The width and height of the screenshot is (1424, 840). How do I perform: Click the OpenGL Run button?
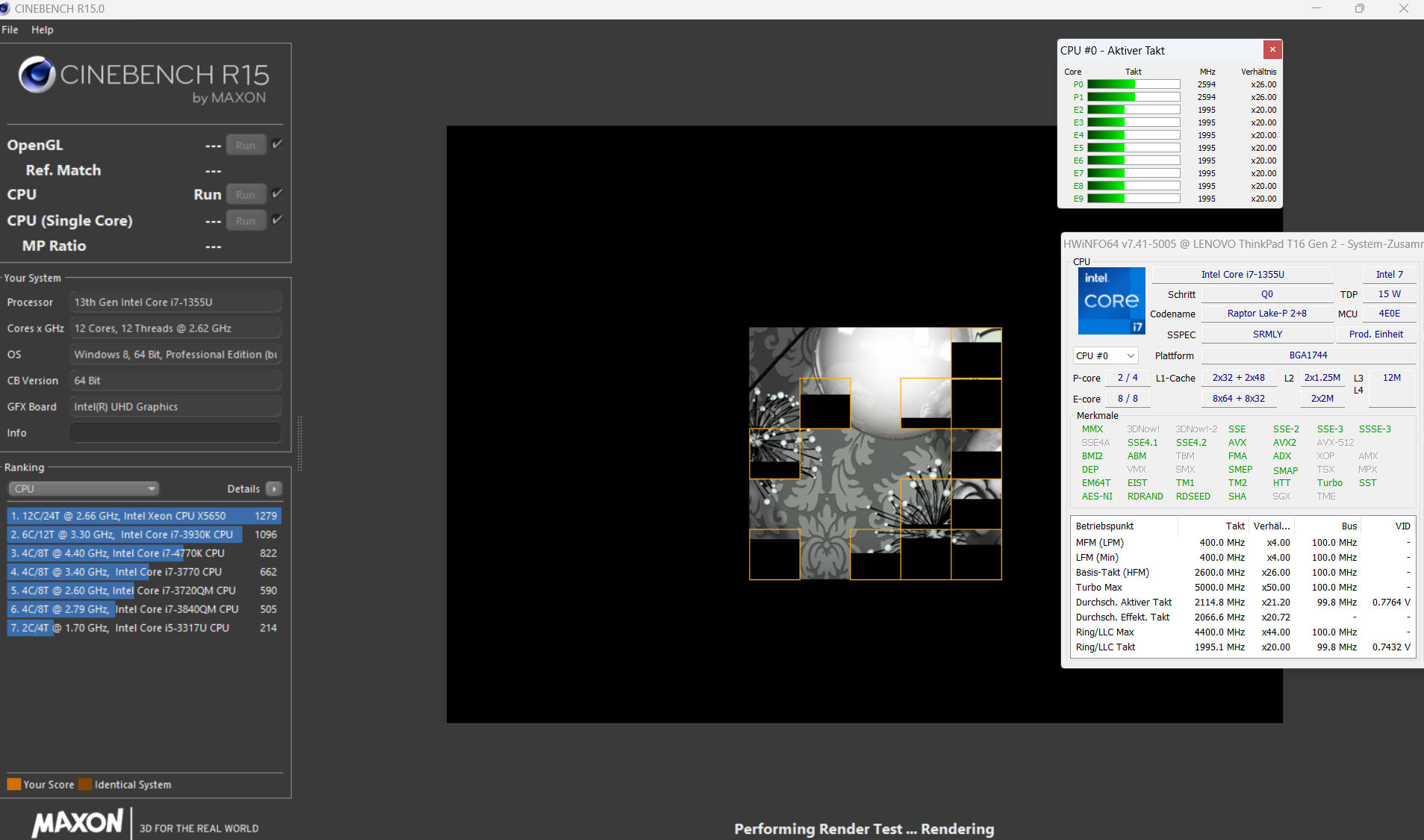(246, 146)
